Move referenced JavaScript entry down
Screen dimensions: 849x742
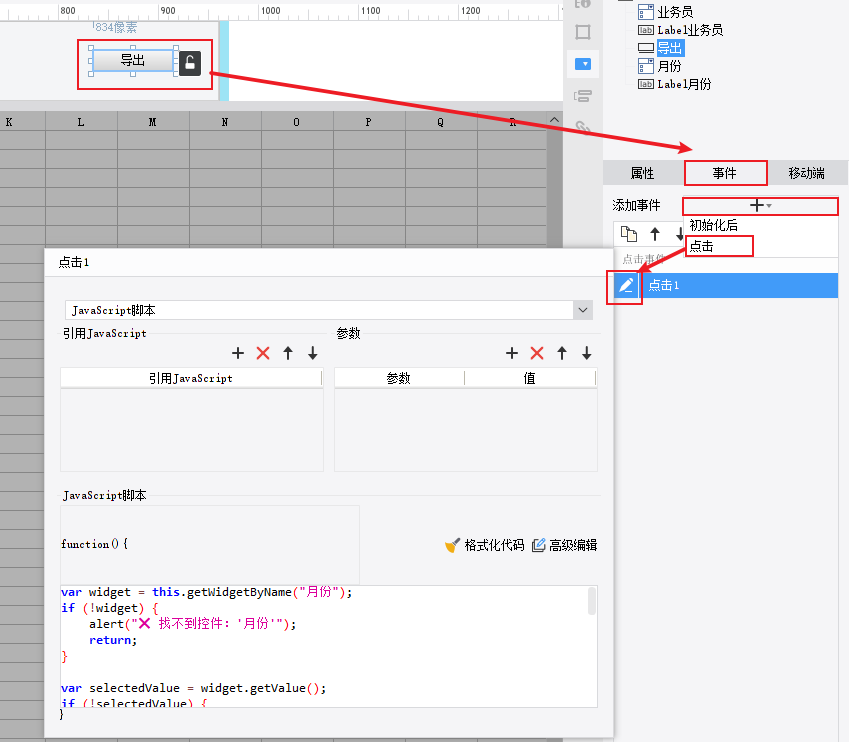coord(313,354)
